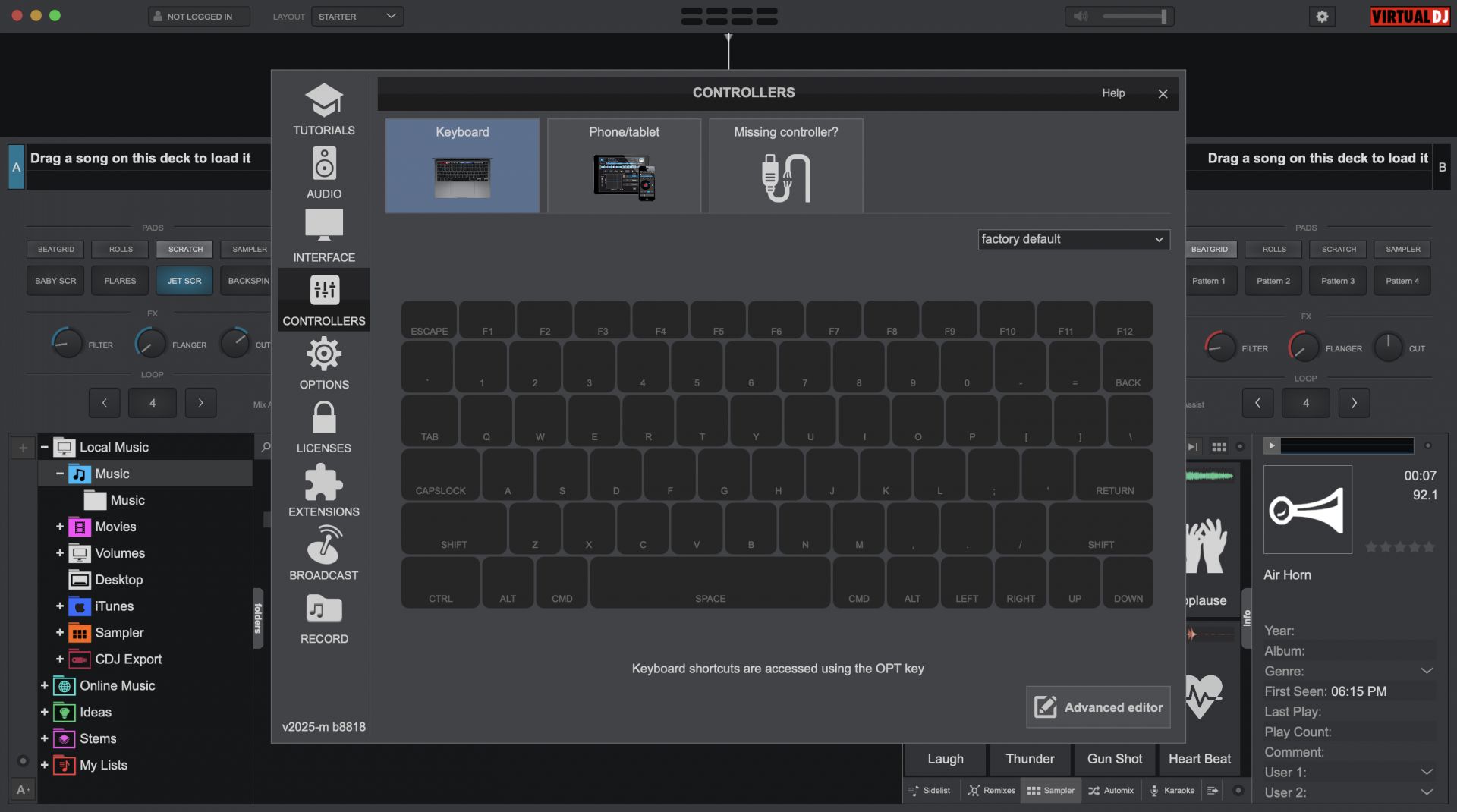Switch to the Automix tab
Screen dimensions: 1457x812
coord(1111,791)
